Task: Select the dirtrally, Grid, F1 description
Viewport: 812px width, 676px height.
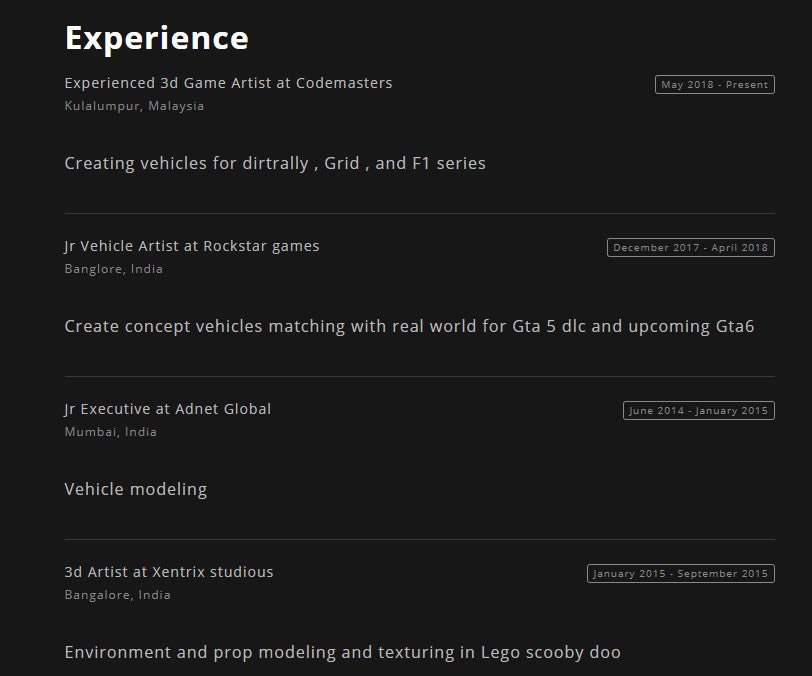Action: click(275, 163)
